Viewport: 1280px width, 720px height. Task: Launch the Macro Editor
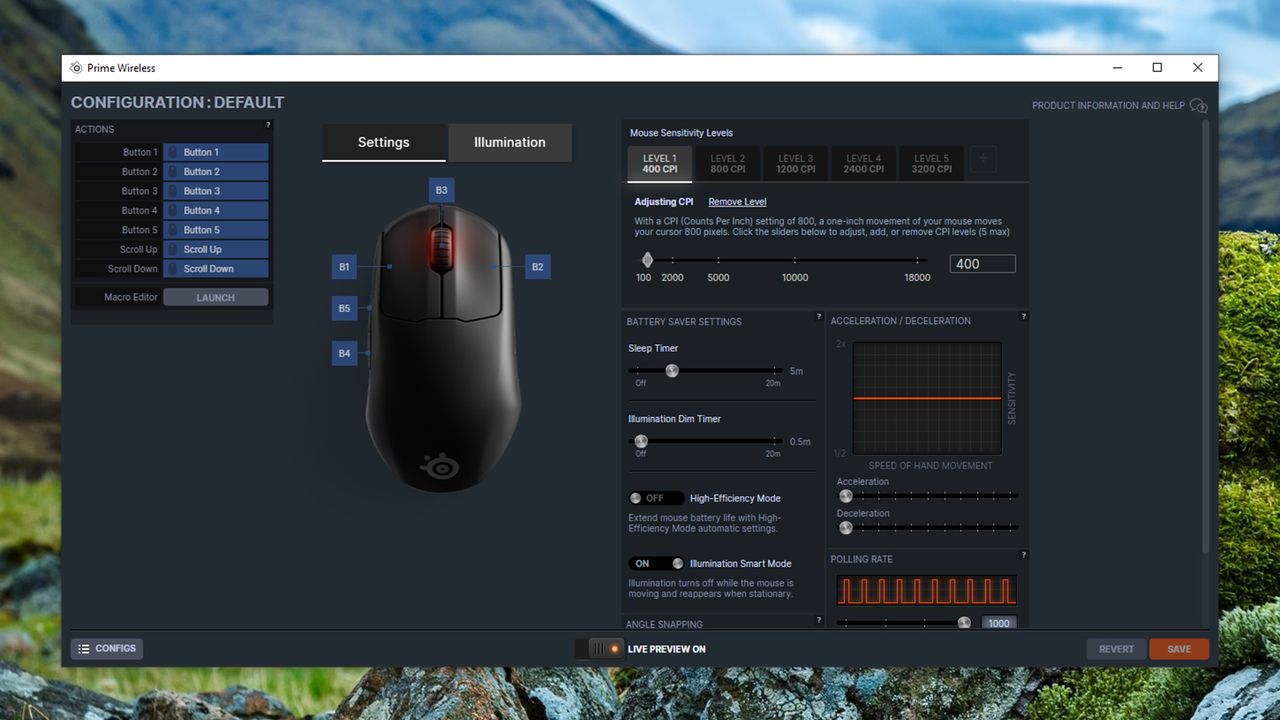click(216, 297)
